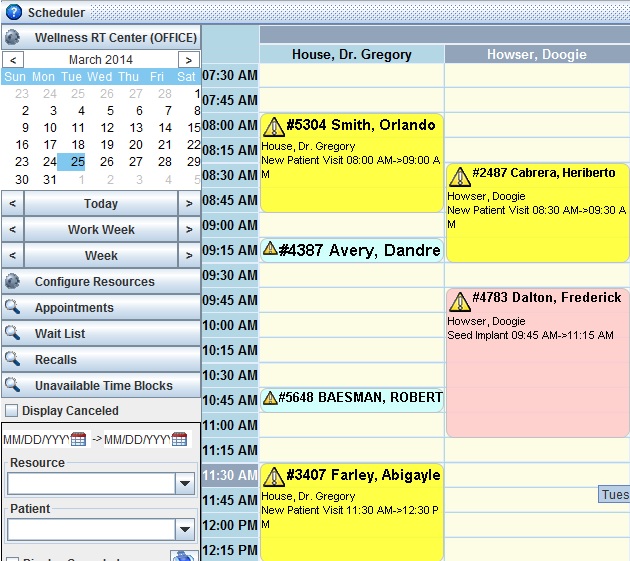
Task: Click '#4783 Dalton, Frederick' appointment title
Action: 546,297
